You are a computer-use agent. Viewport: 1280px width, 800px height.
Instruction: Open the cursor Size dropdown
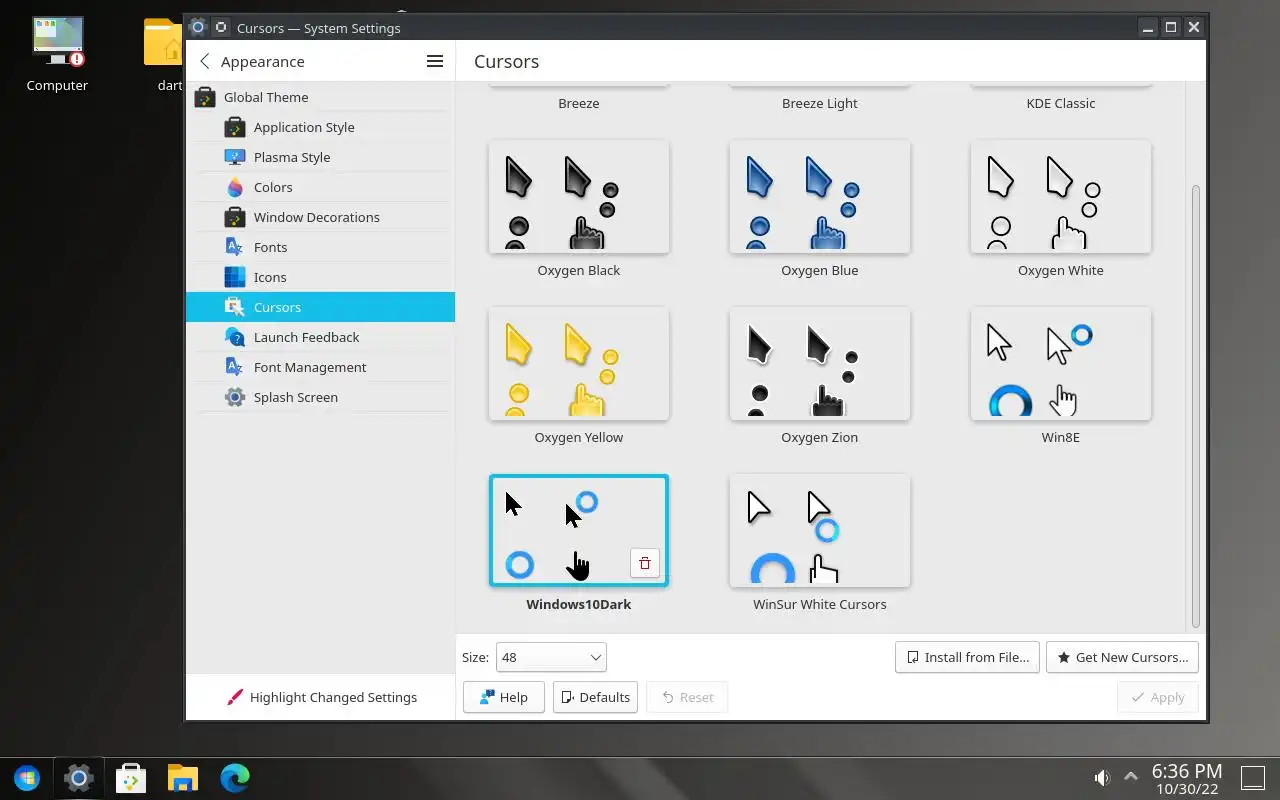[x=551, y=657]
